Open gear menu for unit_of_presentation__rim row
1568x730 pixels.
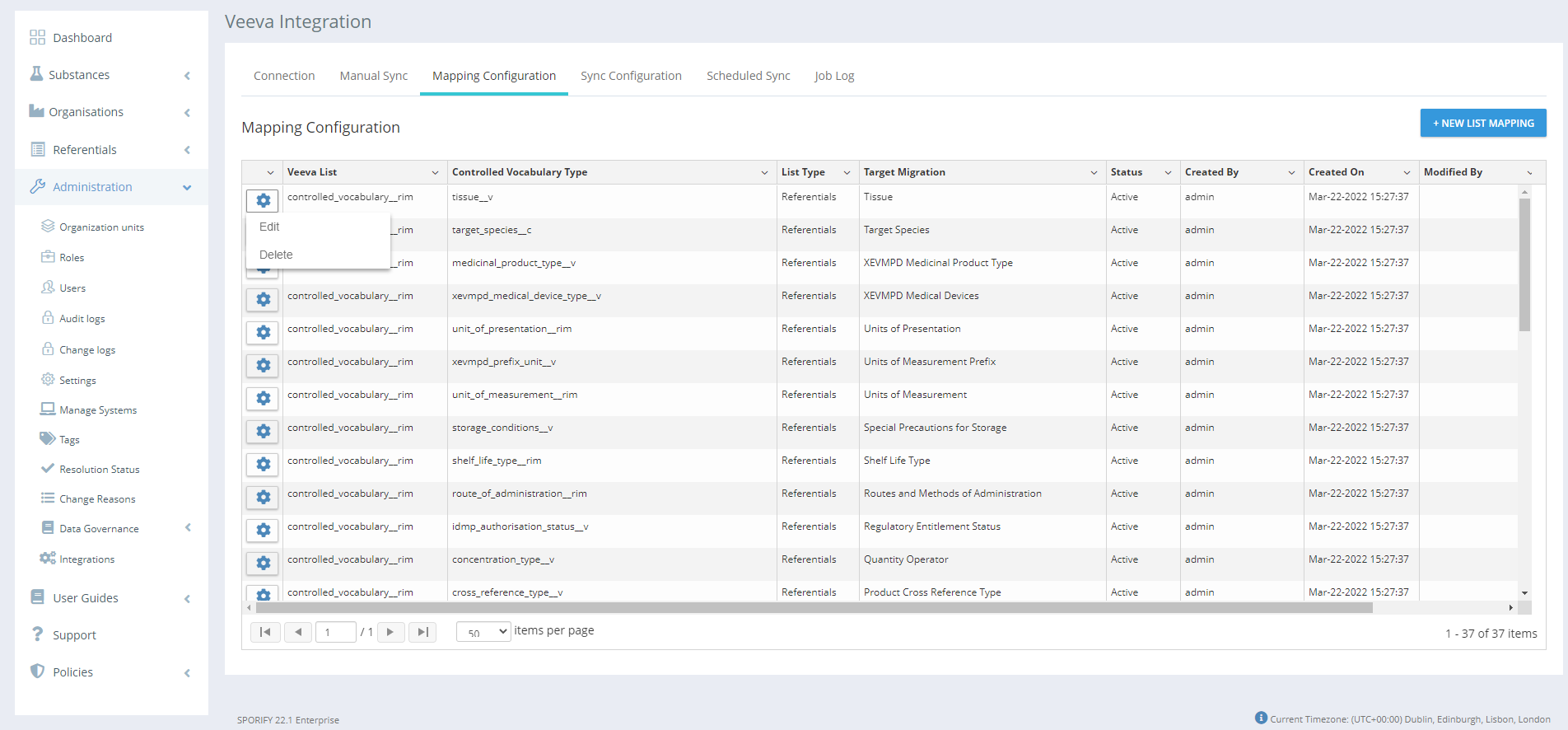tap(263, 332)
